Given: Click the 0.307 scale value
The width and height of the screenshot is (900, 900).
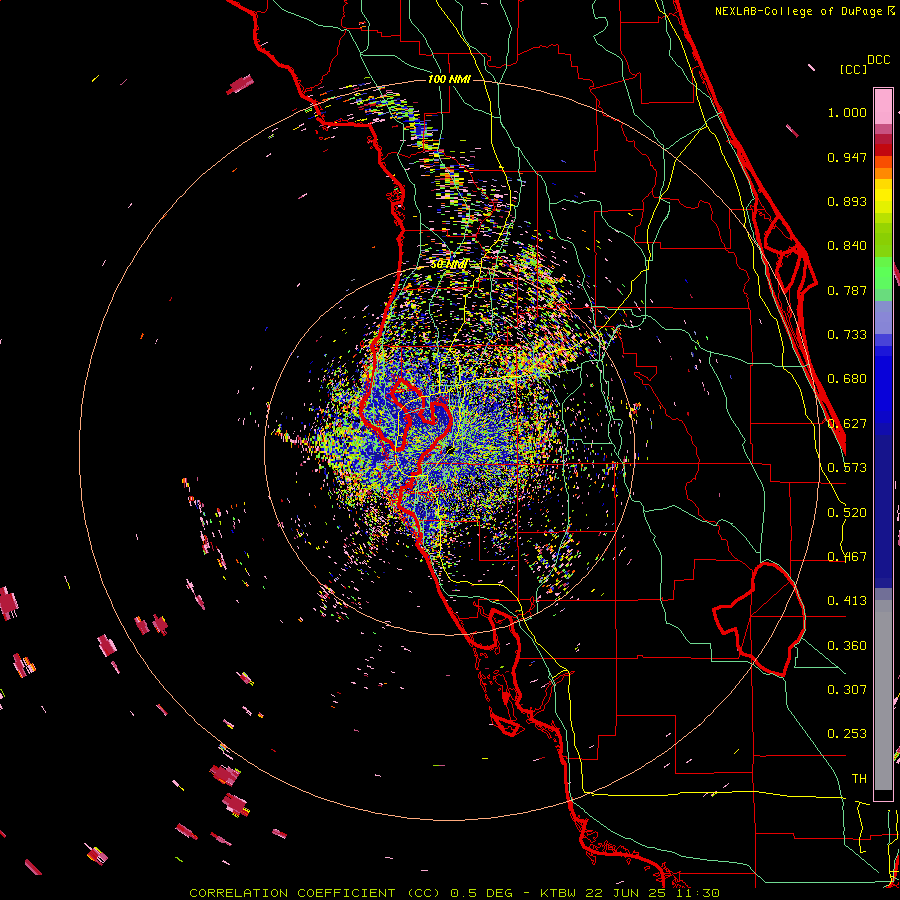Looking at the screenshot, I should coord(847,690).
